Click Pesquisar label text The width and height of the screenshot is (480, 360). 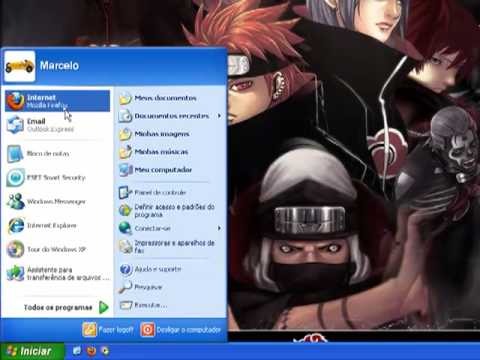(x=148, y=287)
